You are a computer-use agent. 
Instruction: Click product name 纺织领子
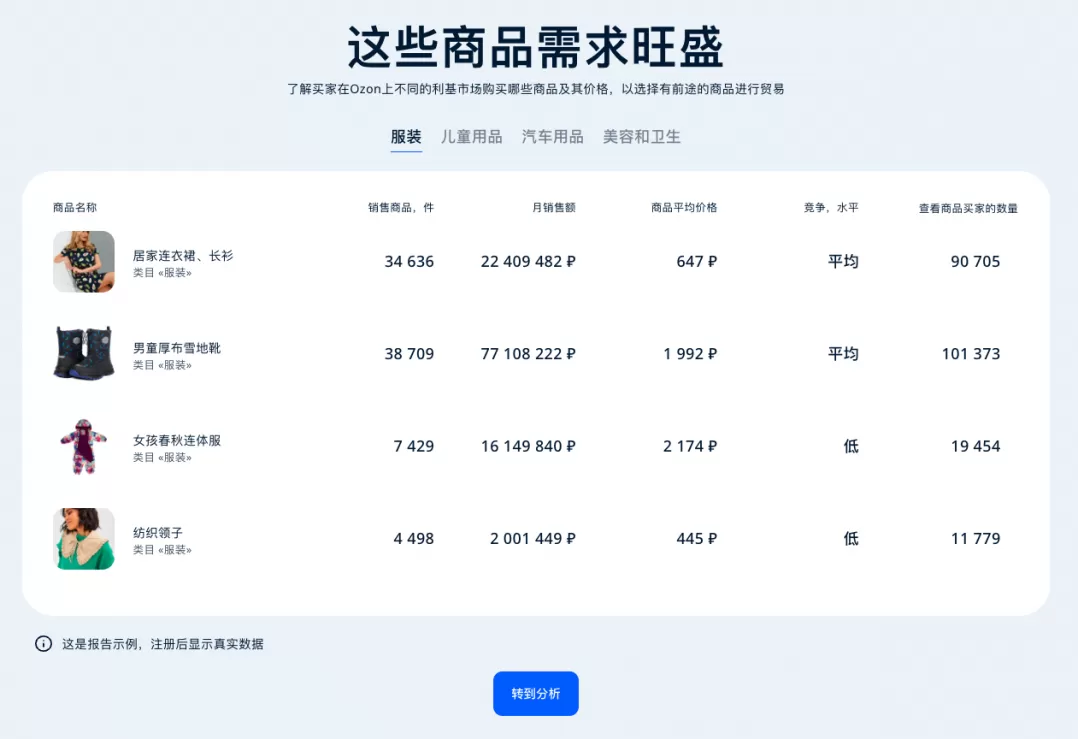pos(157,533)
